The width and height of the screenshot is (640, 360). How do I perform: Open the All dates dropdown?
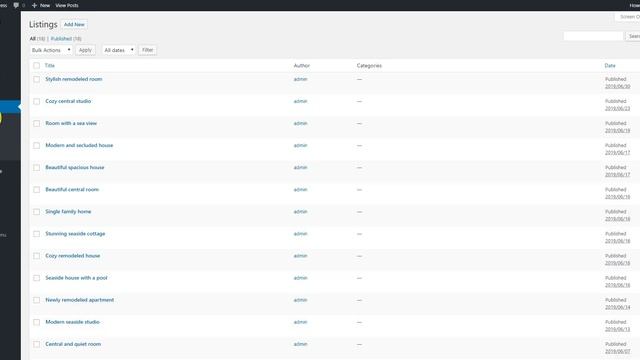(x=119, y=50)
